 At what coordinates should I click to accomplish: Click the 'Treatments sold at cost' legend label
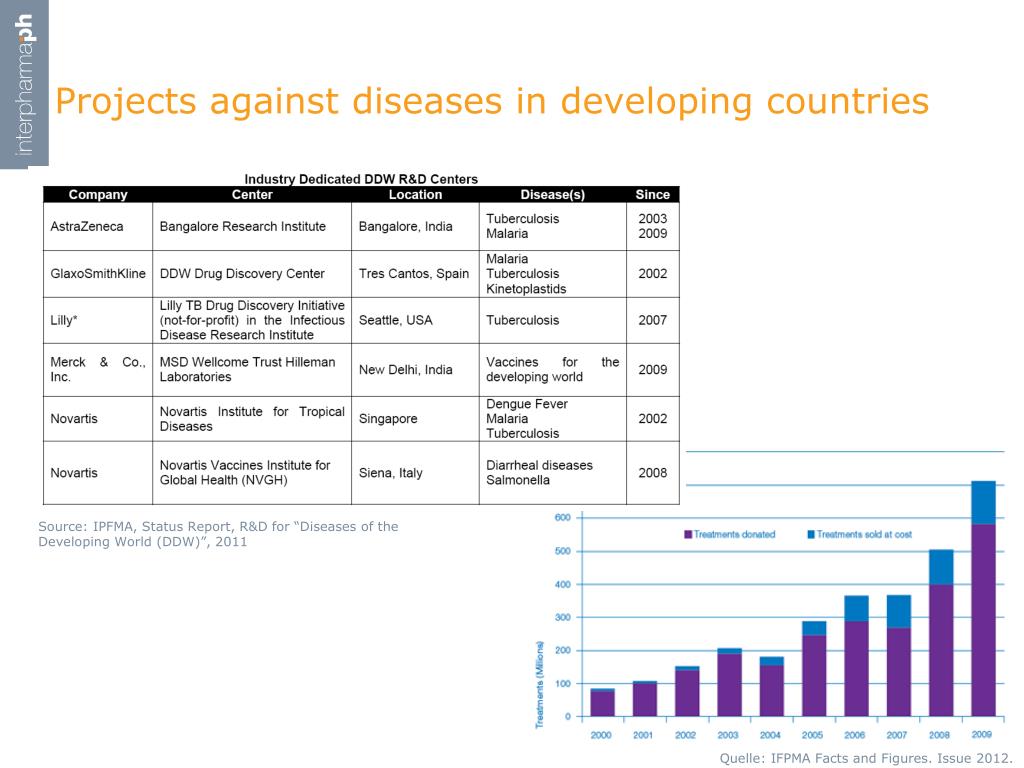pos(864,534)
